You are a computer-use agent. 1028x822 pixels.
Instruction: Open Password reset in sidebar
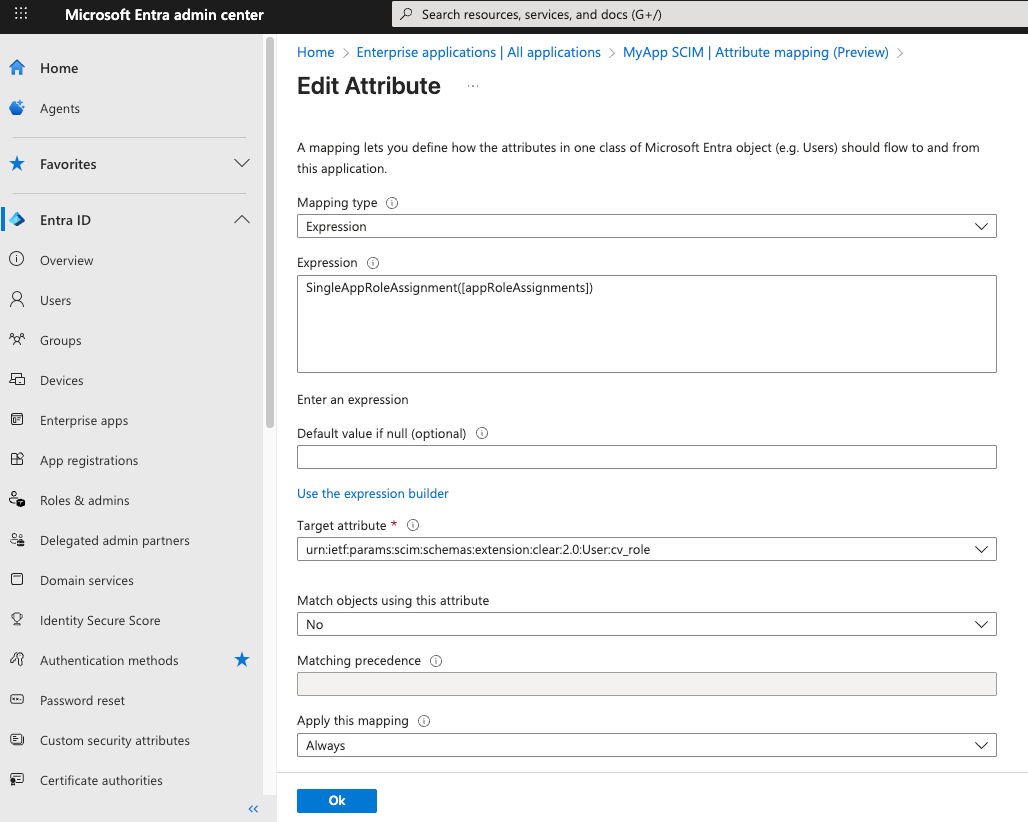(x=82, y=700)
